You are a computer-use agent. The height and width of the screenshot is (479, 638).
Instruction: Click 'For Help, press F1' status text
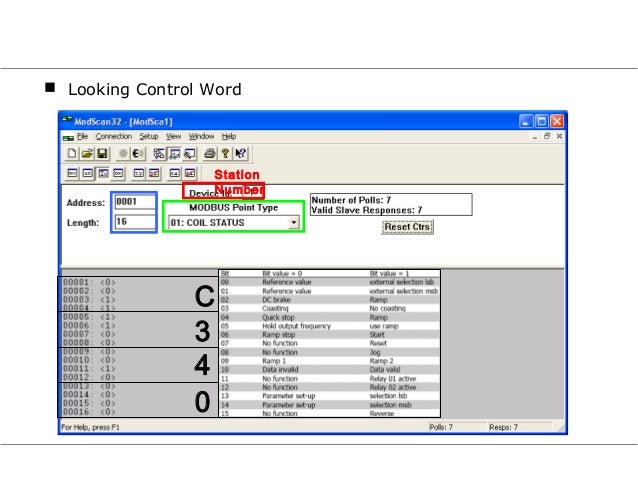tap(90, 427)
